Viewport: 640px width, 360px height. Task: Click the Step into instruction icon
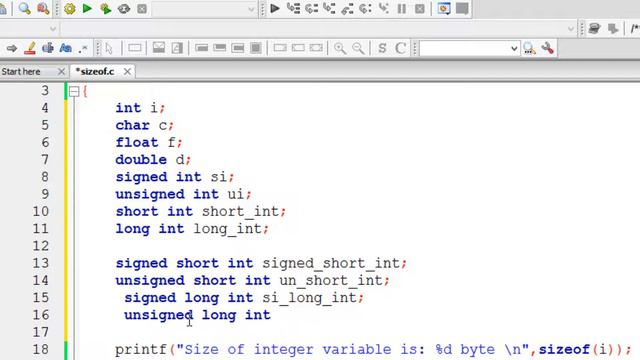click(x=383, y=9)
